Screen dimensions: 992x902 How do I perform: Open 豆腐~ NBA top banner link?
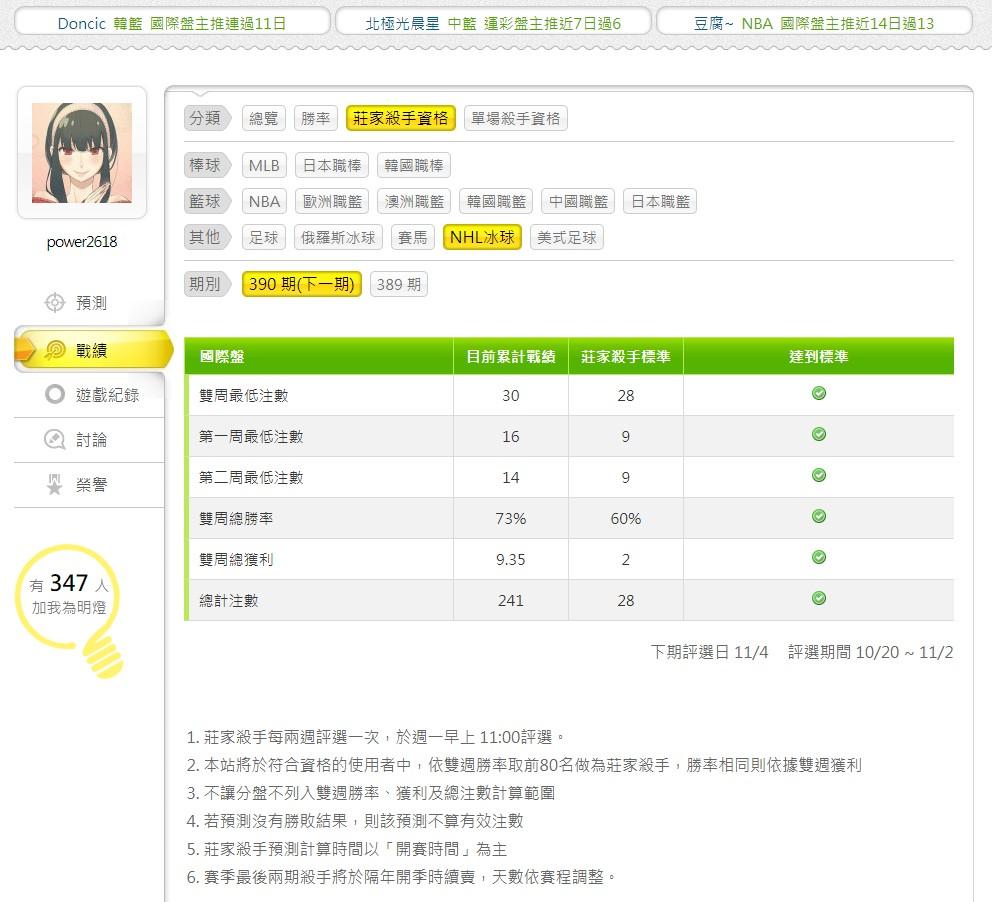[814, 23]
